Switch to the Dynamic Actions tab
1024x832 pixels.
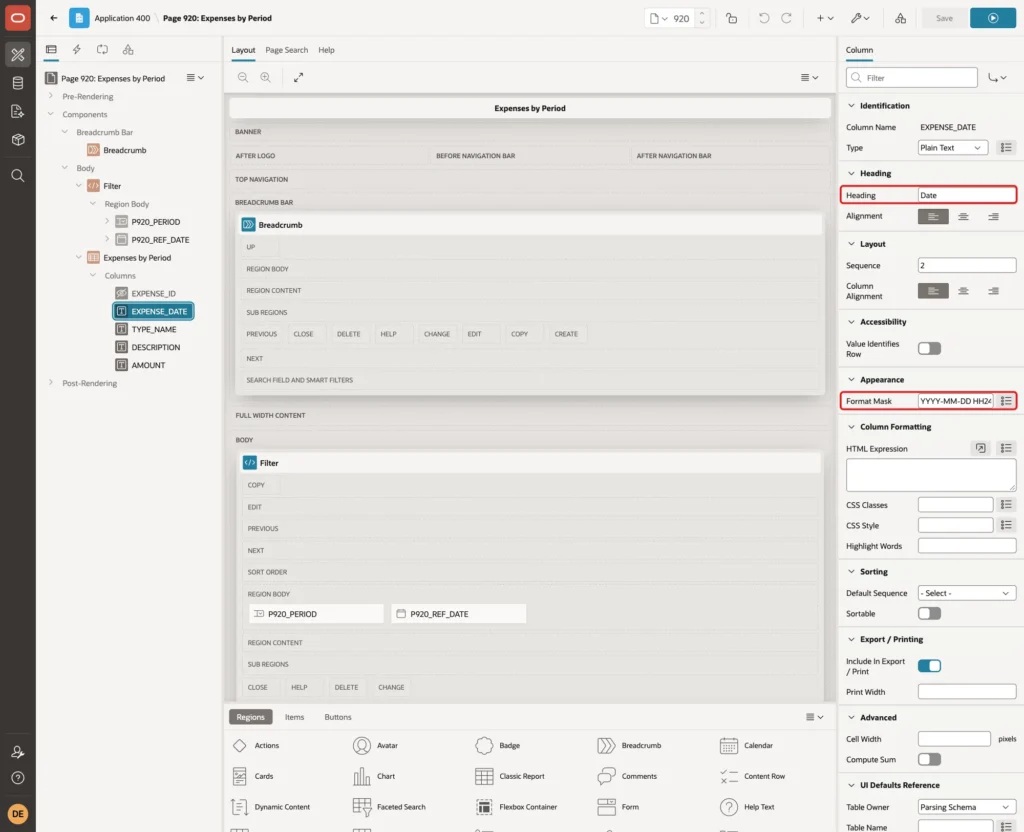coord(76,50)
